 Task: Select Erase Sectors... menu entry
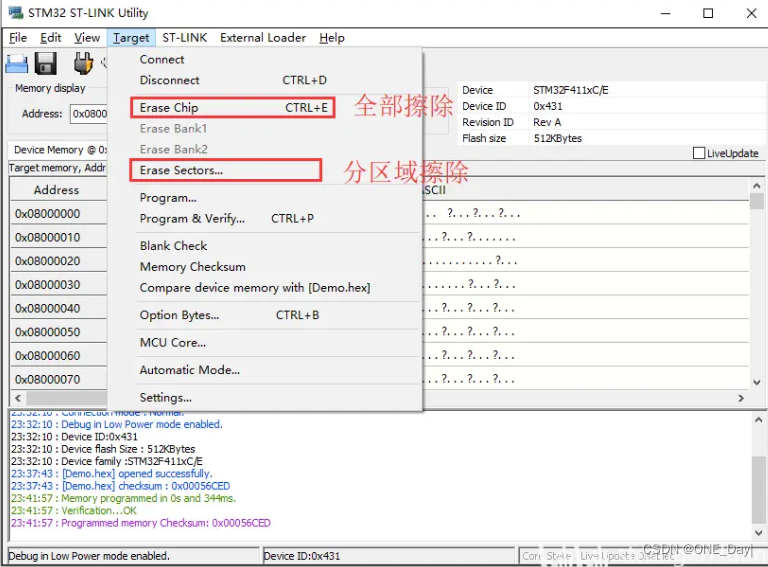(264, 170)
